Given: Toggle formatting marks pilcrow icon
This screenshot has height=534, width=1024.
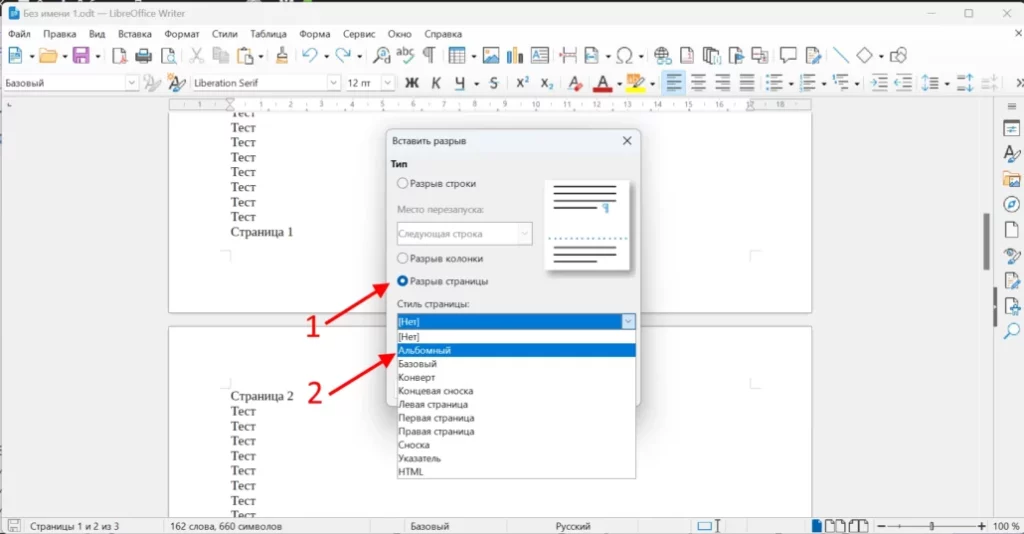Looking at the screenshot, I should click(429, 56).
